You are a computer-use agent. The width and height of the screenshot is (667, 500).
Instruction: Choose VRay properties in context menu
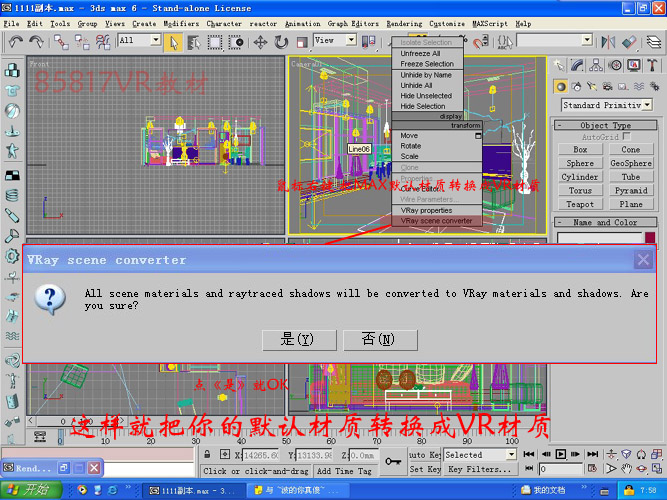pos(427,211)
